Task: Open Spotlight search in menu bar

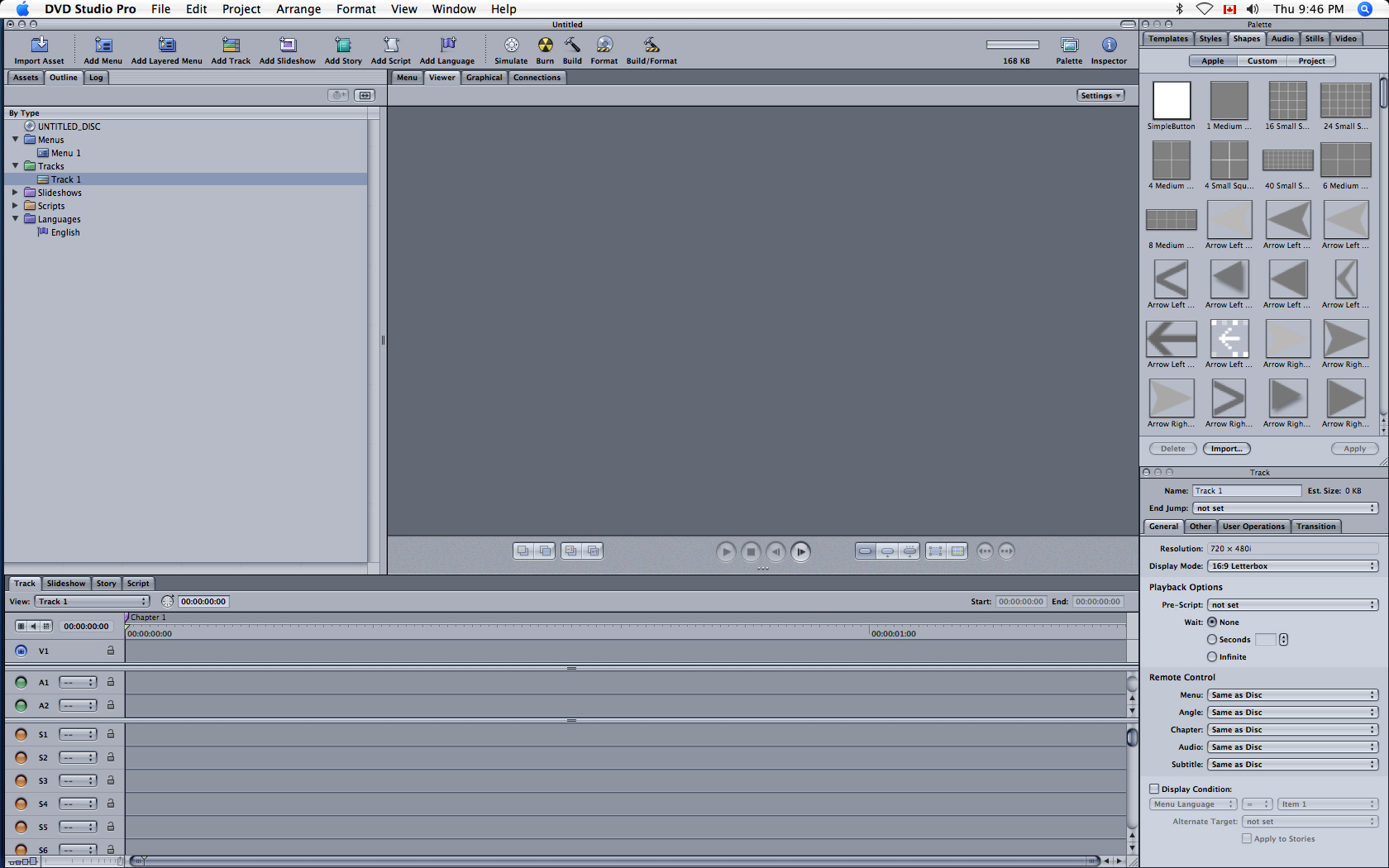Action: point(1364,9)
